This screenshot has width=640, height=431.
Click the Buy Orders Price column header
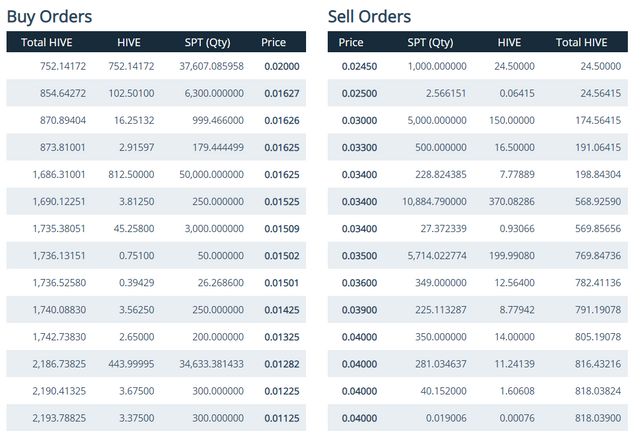pyautogui.click(x=273, y=42)
